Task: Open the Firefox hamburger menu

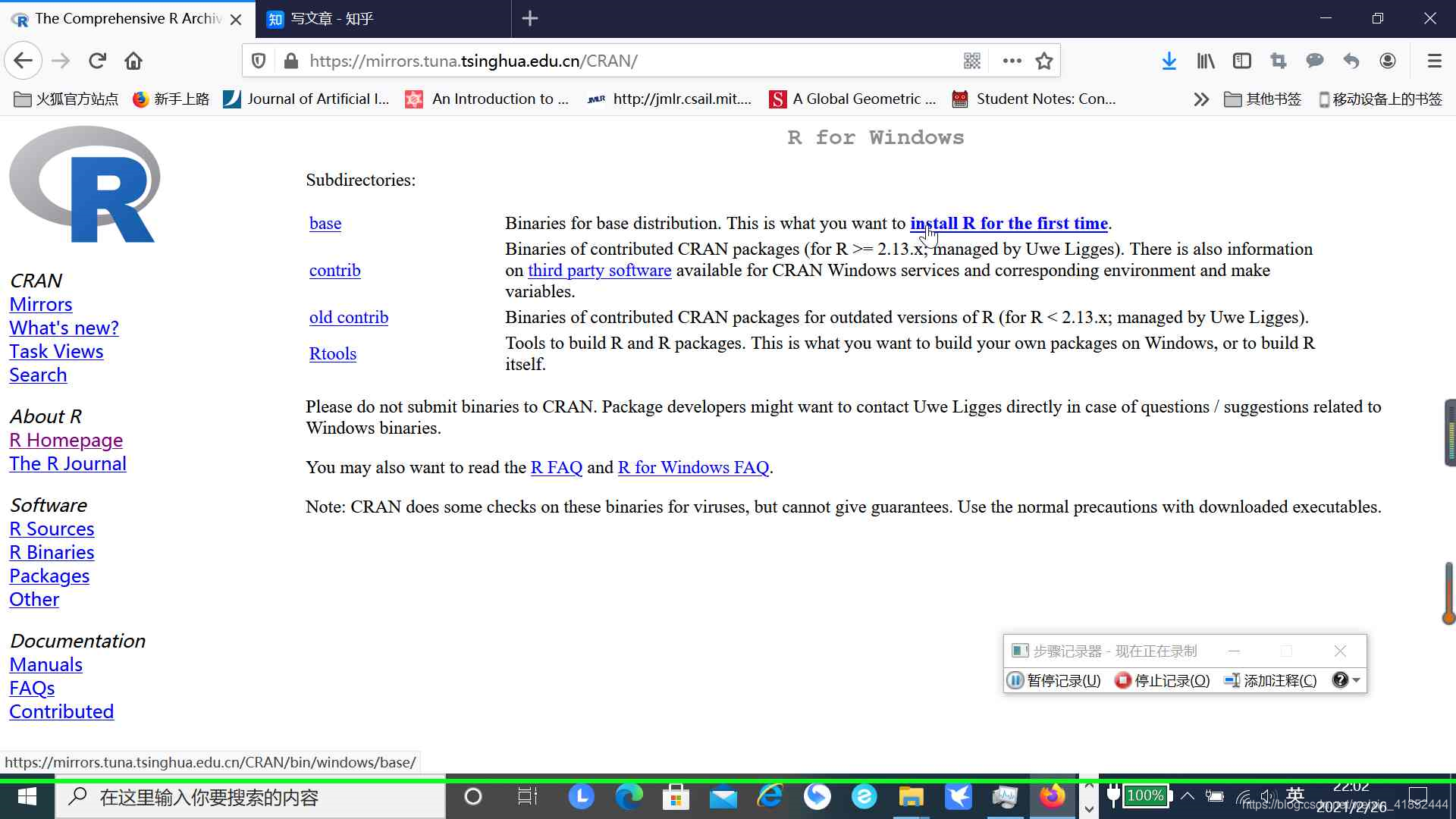Action: pos(1434,61)
